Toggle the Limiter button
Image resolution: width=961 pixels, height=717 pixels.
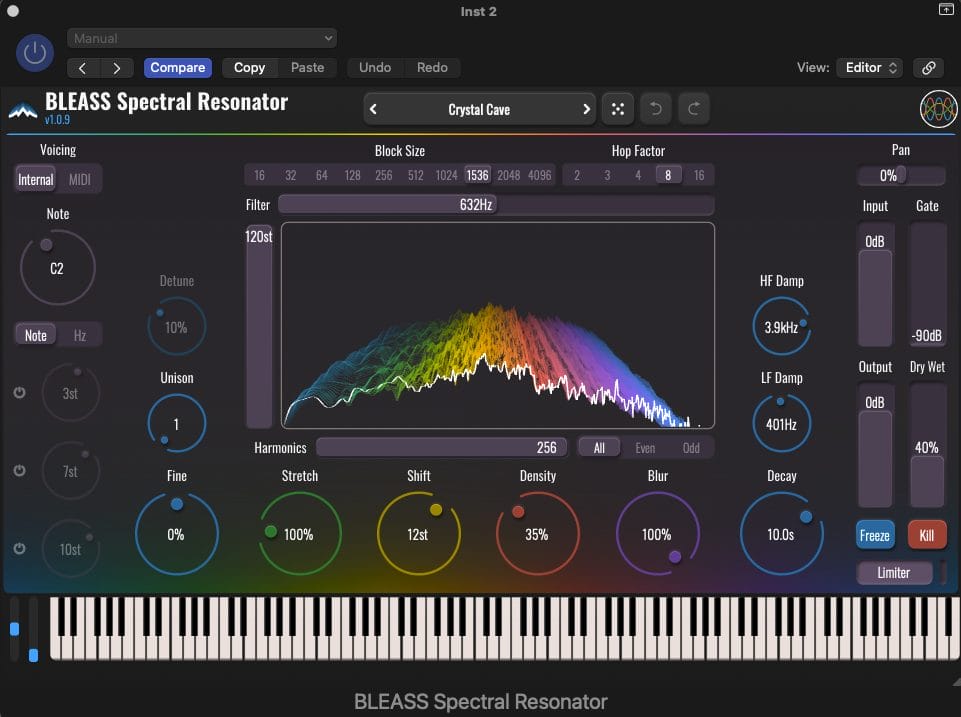coord(894,572)
